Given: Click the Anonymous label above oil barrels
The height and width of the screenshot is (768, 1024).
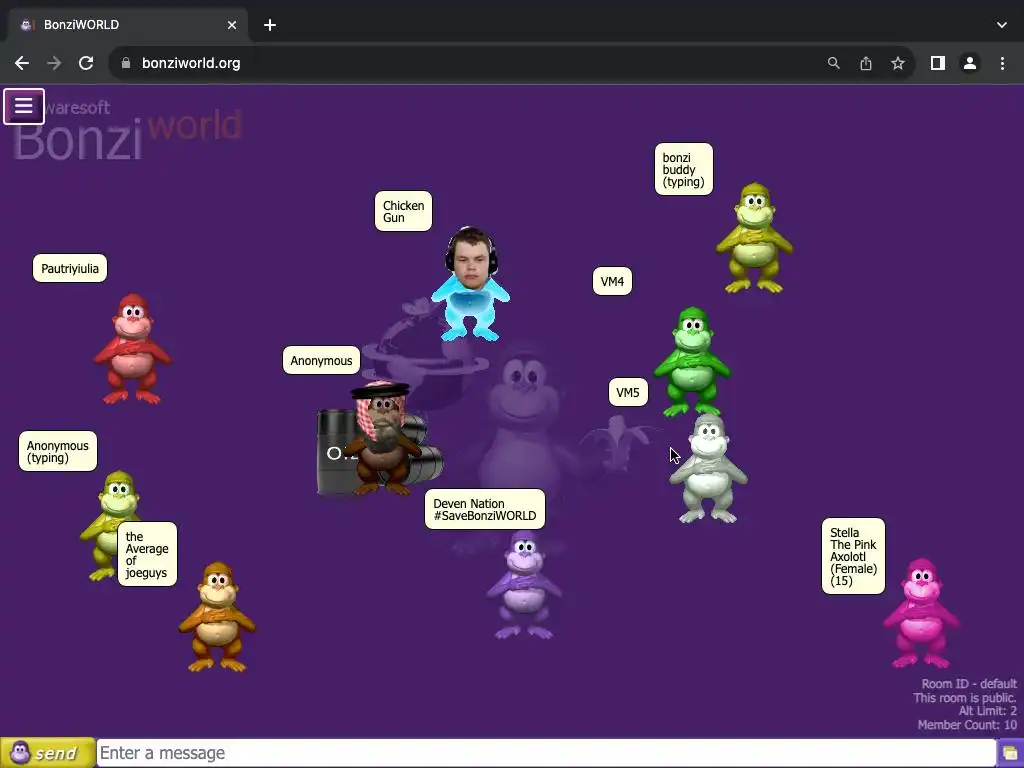Looking at the screenshot, I should [321, 360].
